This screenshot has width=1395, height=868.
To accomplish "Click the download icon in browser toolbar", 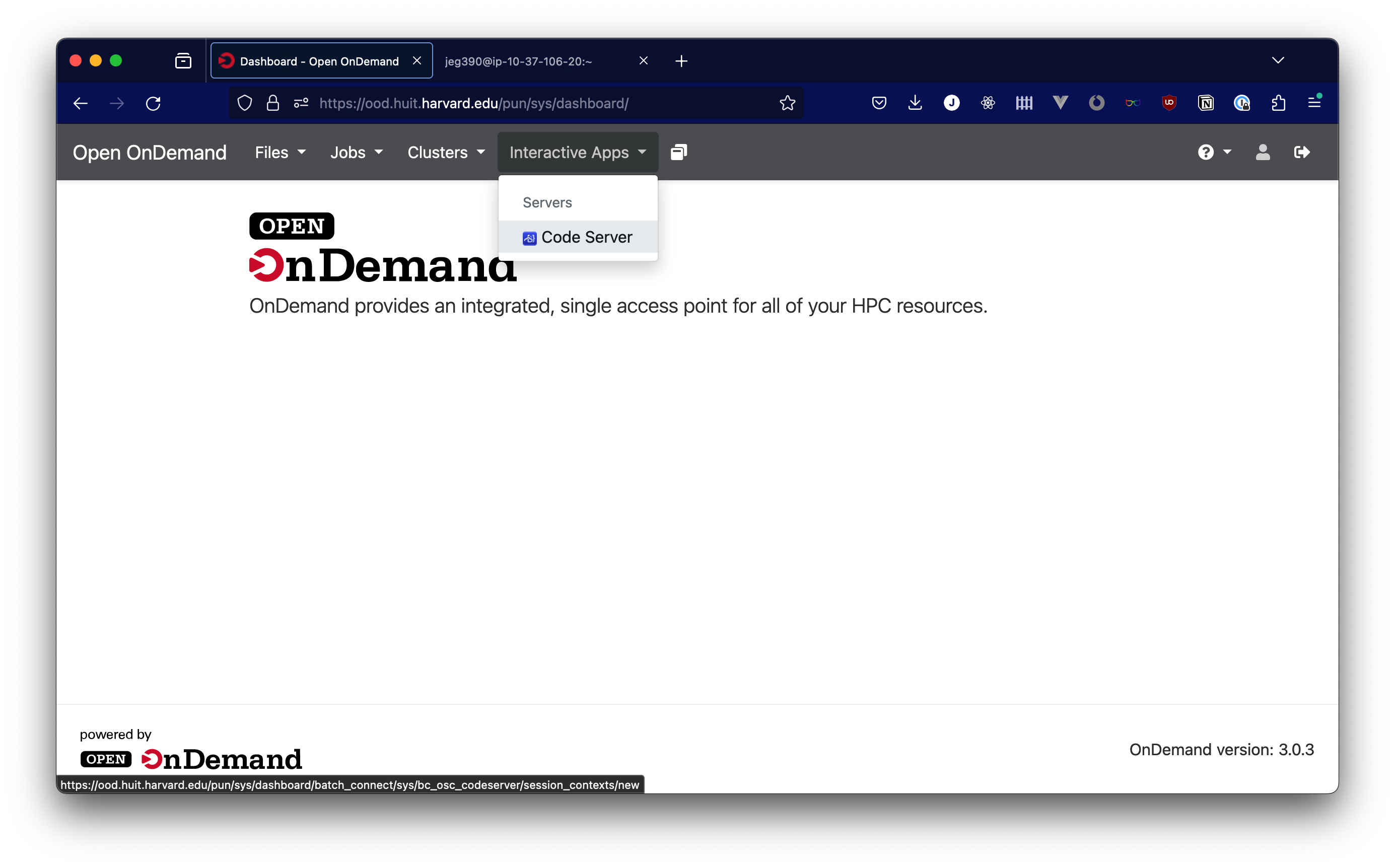I will (915, 102).
